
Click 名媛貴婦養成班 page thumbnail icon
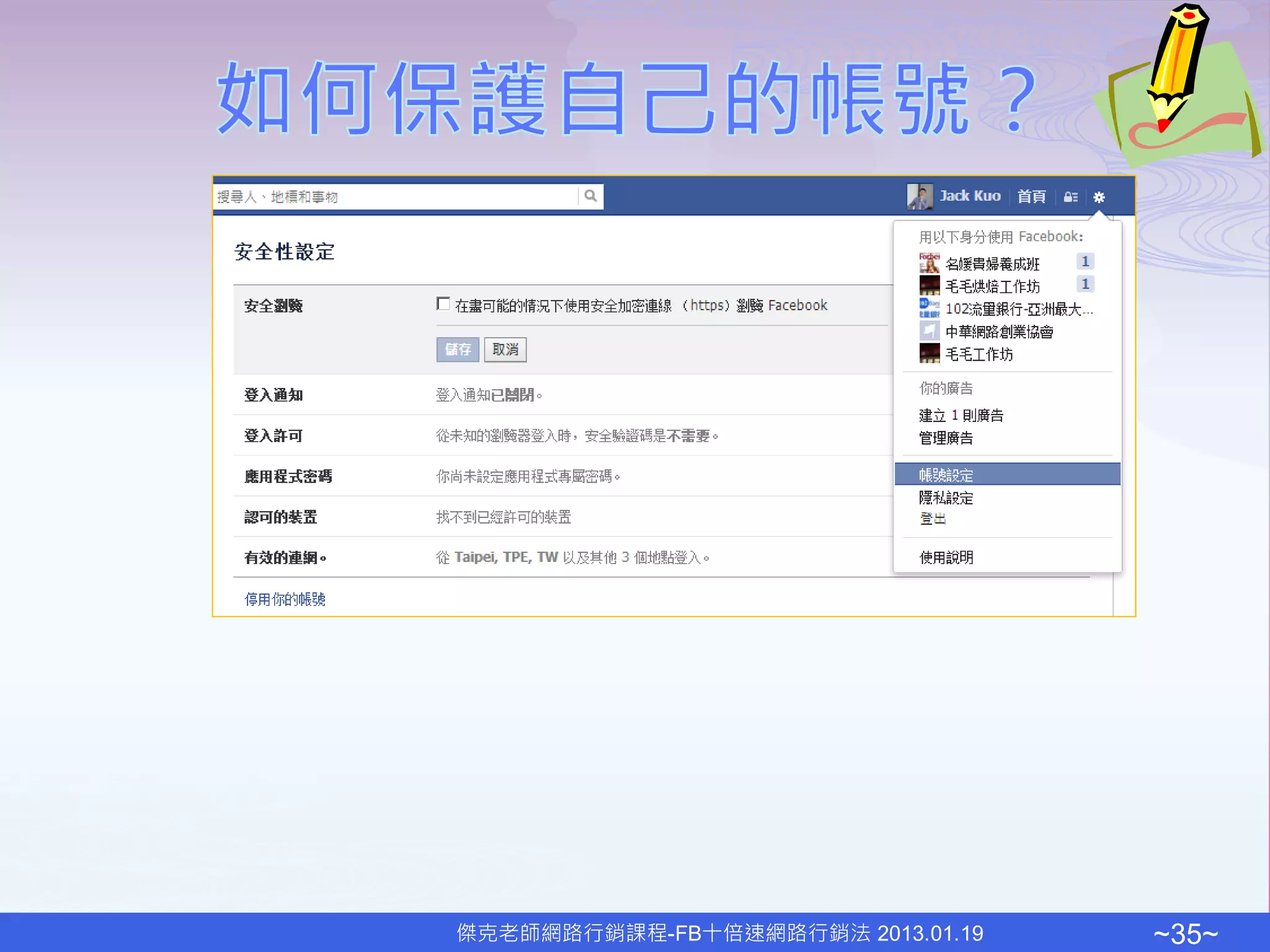click(930, 263)
